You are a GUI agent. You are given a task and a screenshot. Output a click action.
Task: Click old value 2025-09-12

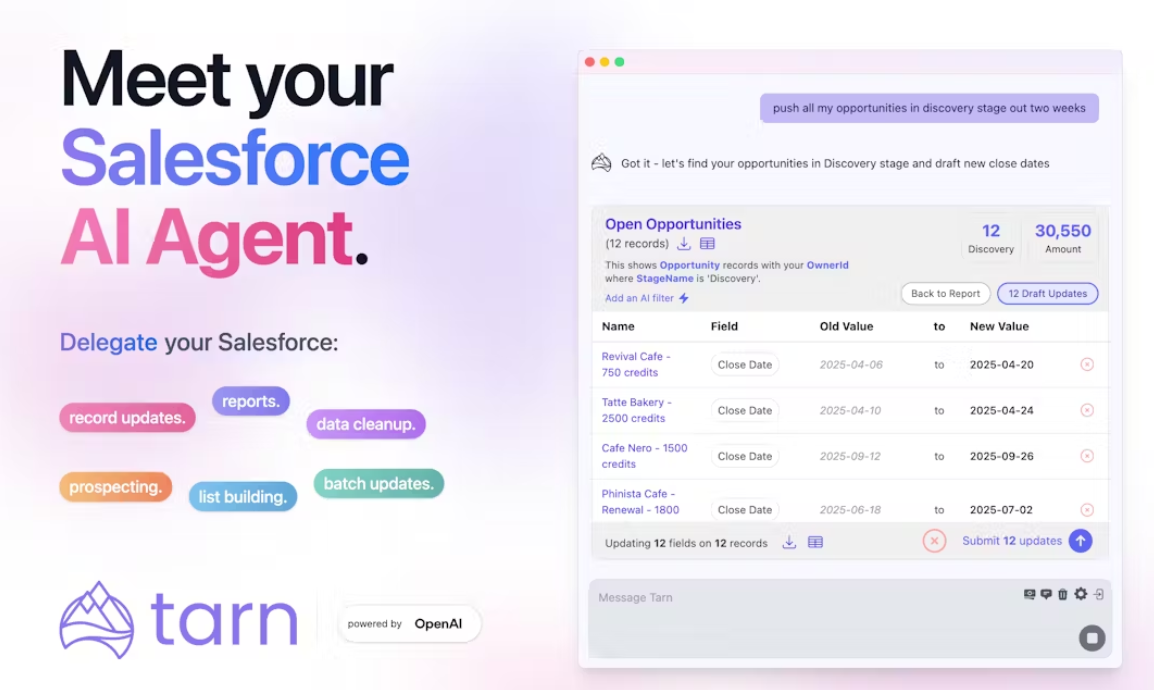(850, 456)
